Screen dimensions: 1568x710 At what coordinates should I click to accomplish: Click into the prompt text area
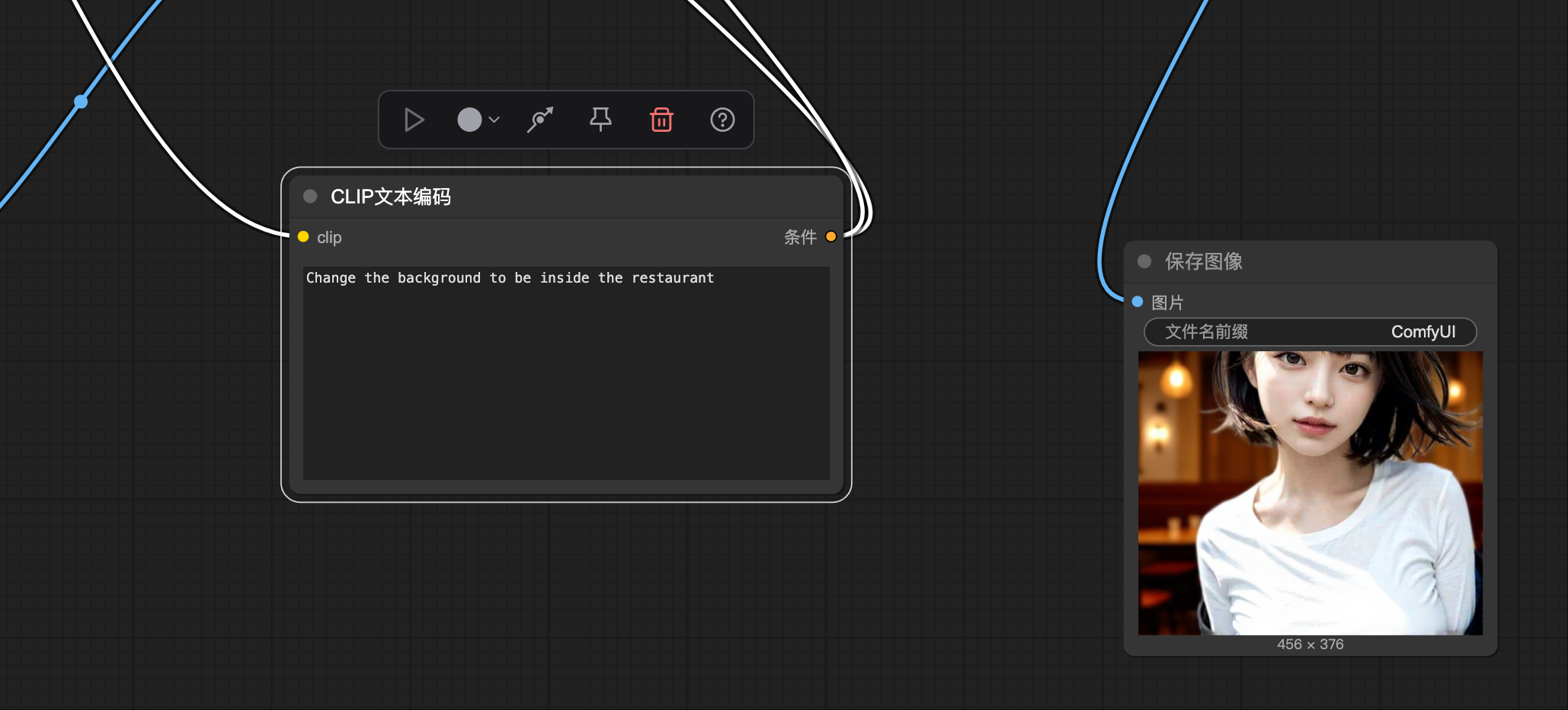566,373
